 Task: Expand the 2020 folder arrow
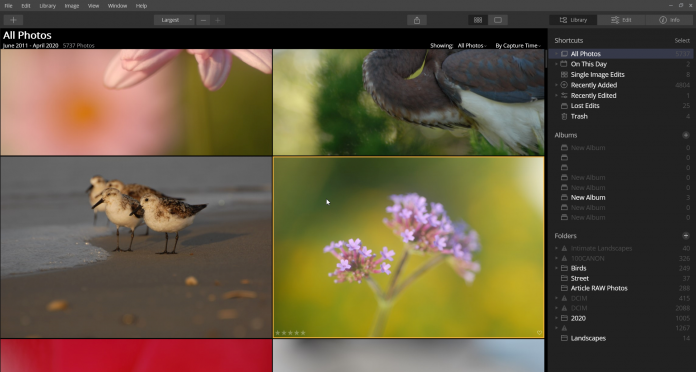[x=556, y=318]
